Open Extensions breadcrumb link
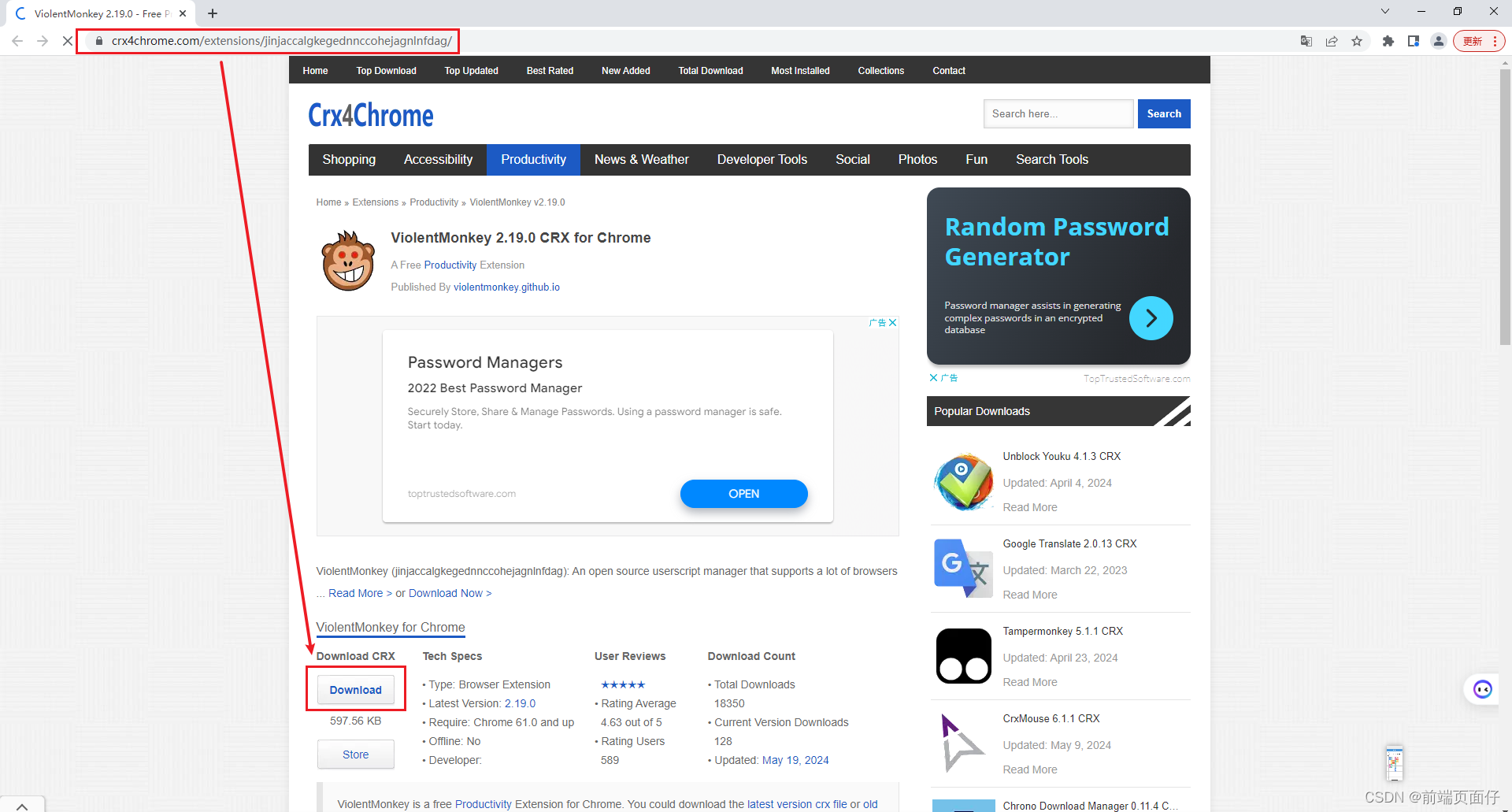Viewport: 1512px width, 812px height. [375, 202]
